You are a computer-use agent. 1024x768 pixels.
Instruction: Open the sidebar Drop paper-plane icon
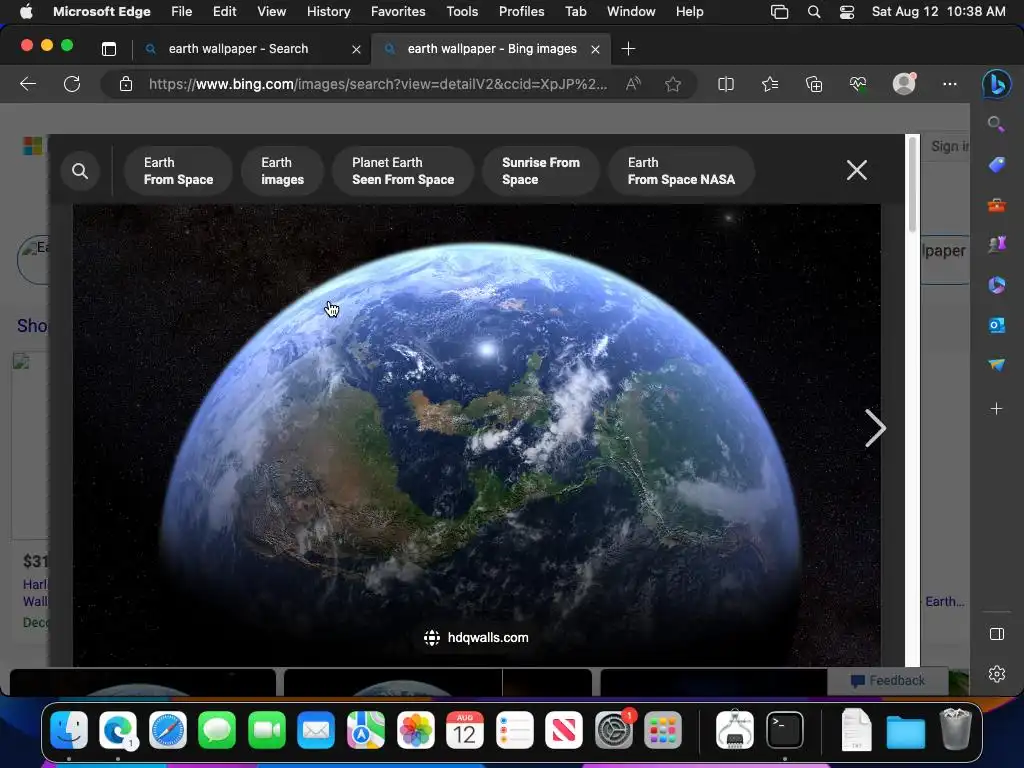(x=996, y=364)
